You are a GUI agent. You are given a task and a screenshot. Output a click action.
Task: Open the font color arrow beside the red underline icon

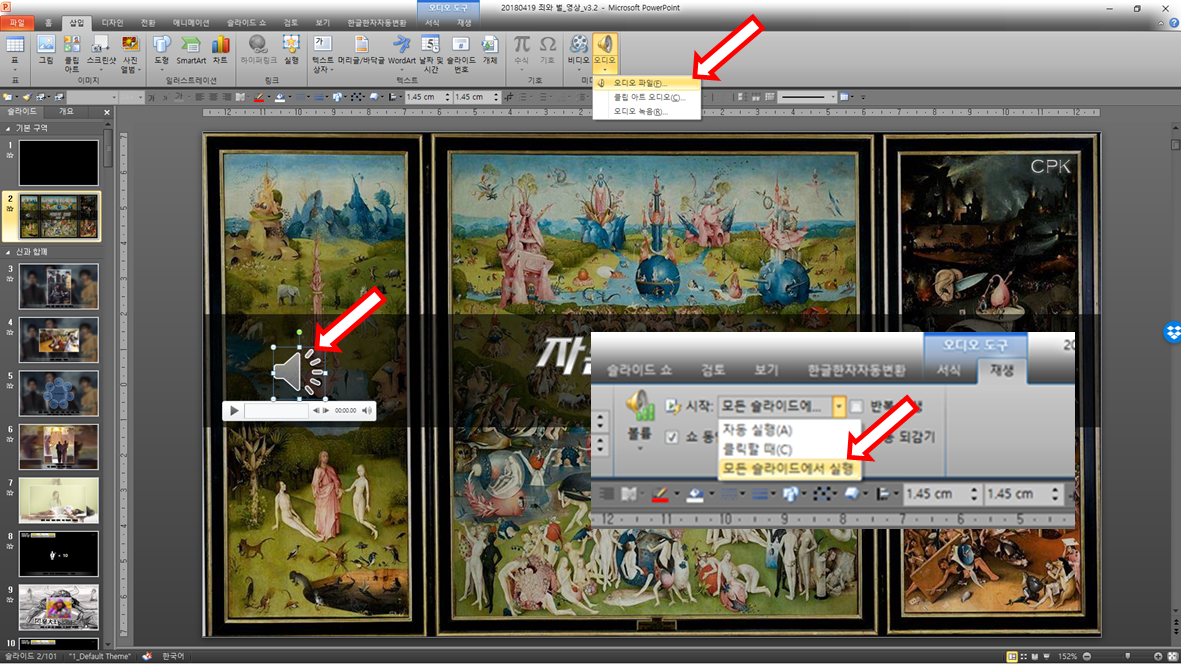click(x=268, y=97)
